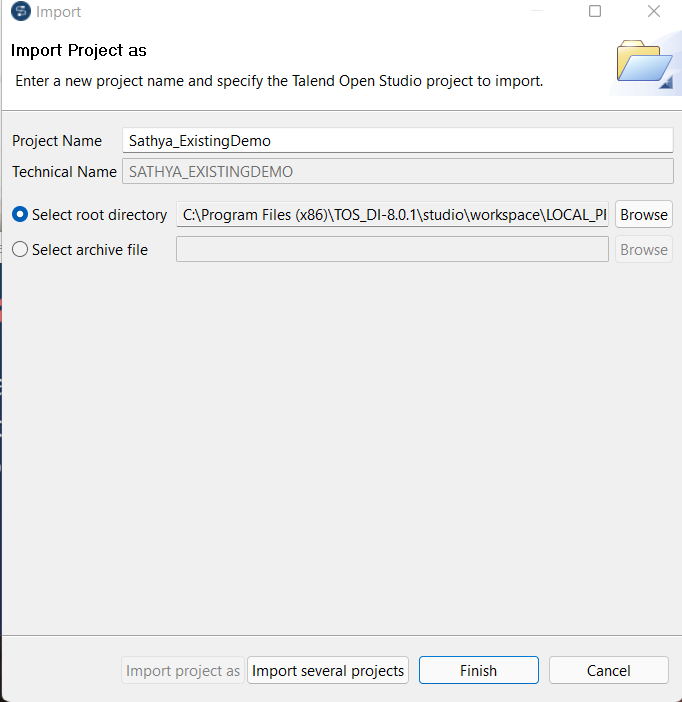The image size is (682, 702).
Task: Click the 'Import project as' button
Action: 183,670
